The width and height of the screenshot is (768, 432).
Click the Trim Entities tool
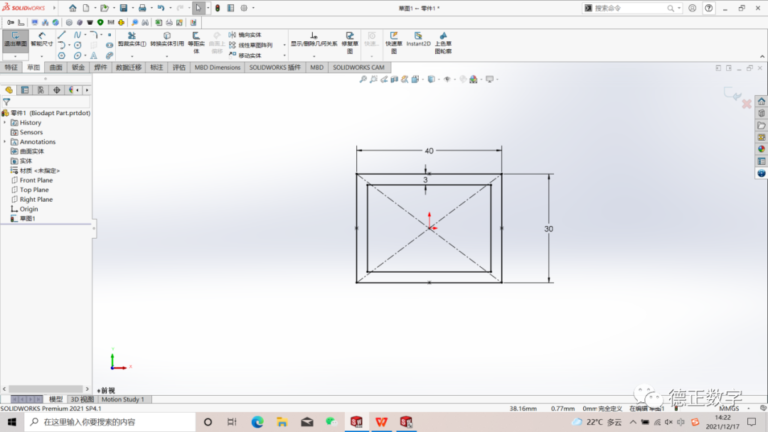point(132,39)
